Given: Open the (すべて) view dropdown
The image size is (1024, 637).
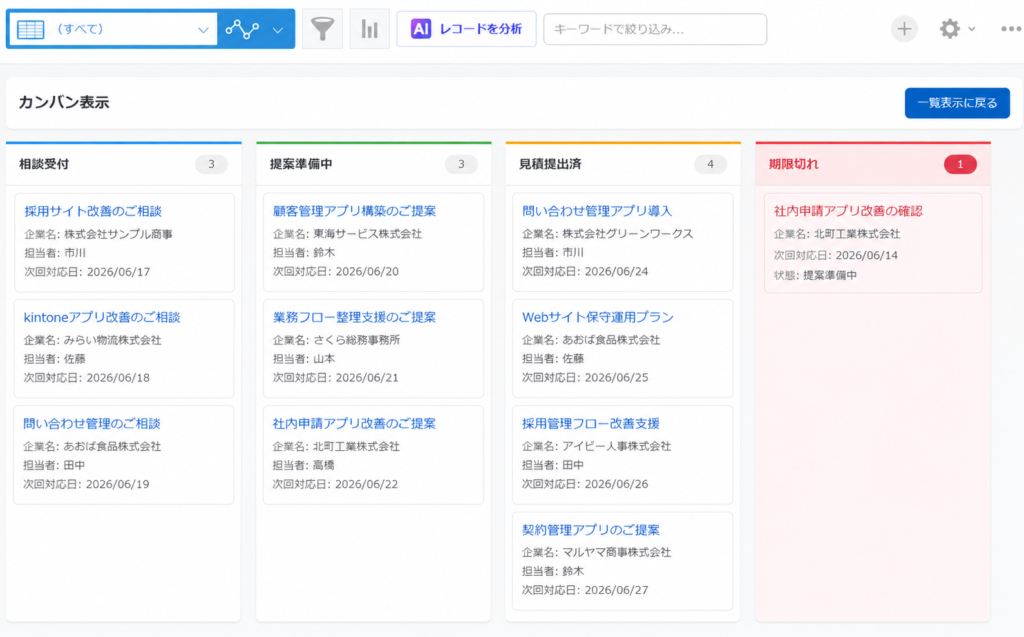Looking at the screenshot, I should click(113, 29).
